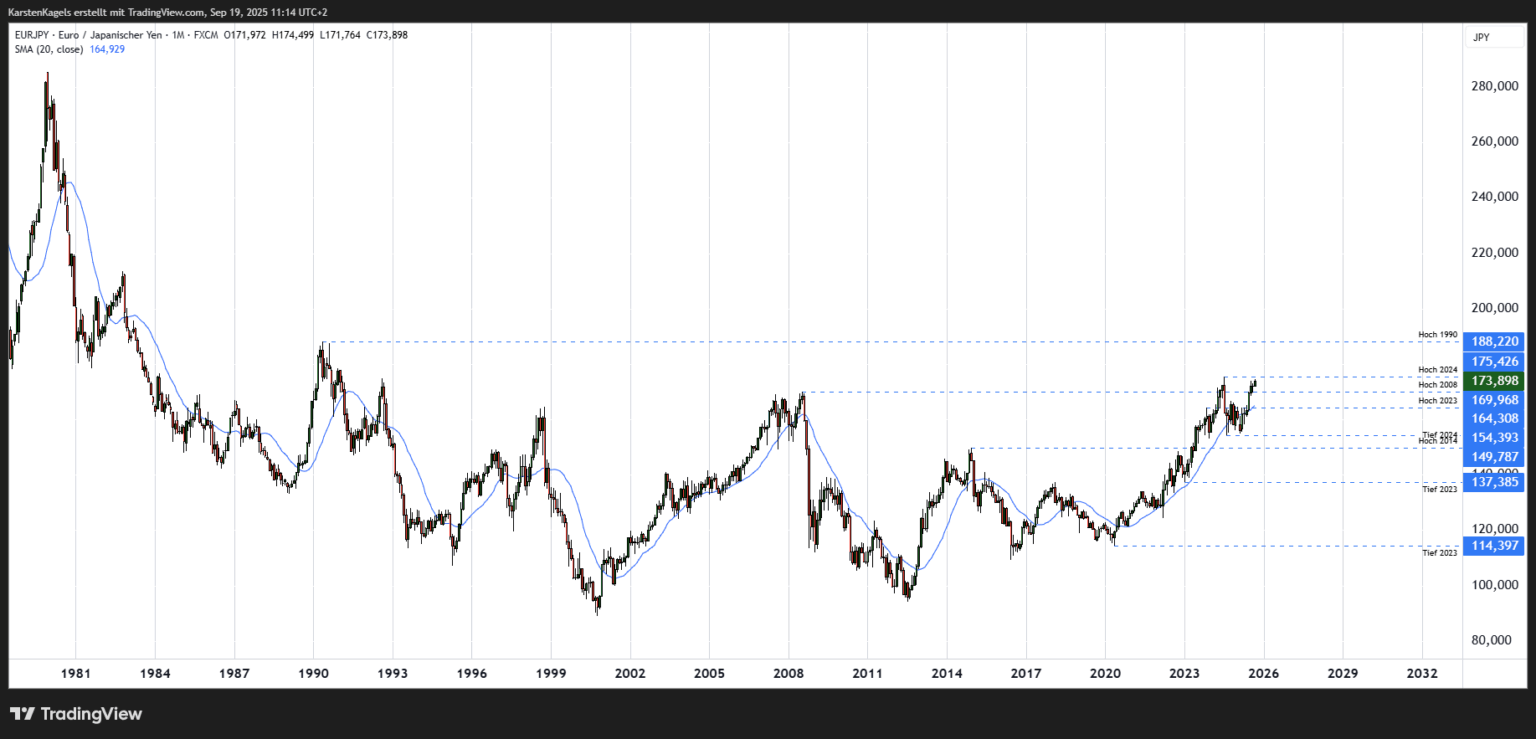1536x739 pixels.
Task: Click the green 173,898 current price label
Action: pos(1493,380)
